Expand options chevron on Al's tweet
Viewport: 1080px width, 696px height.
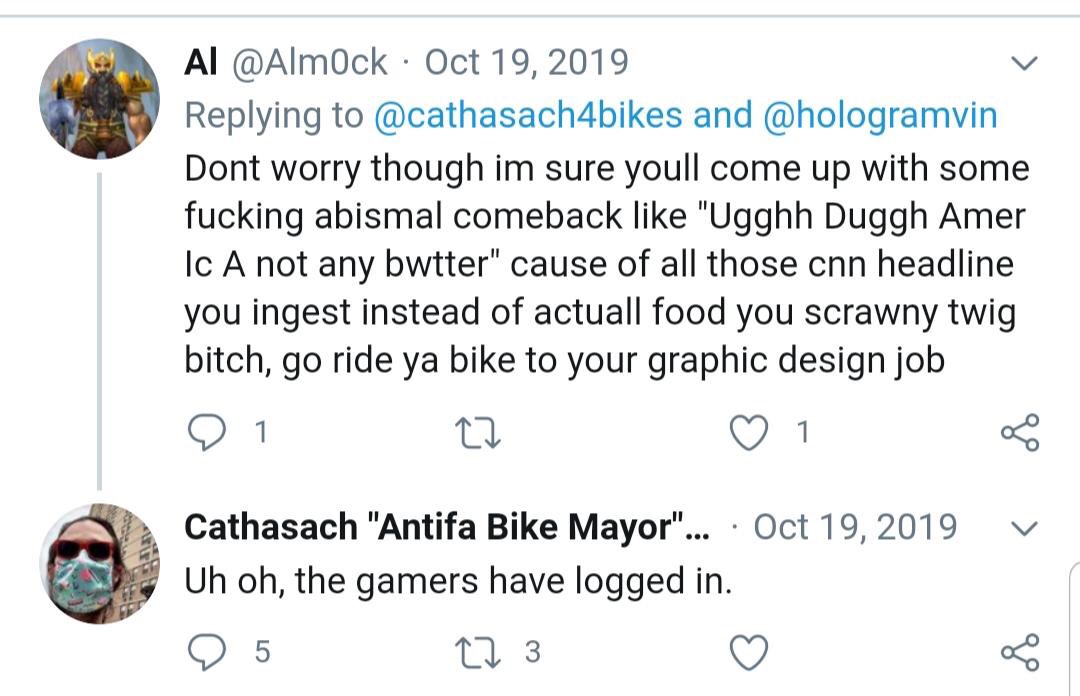(x=1024, y=63)
